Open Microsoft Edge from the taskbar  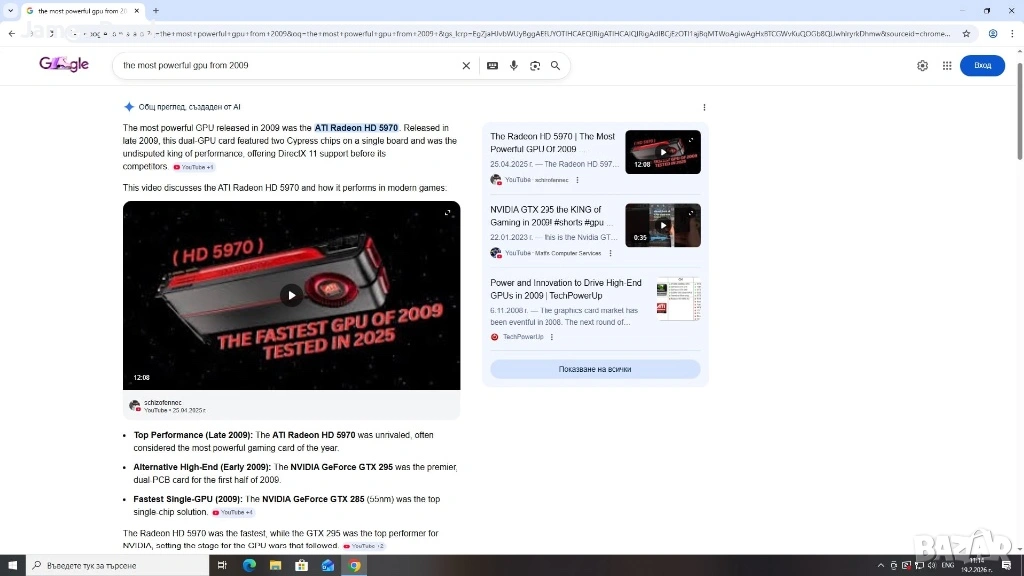point(250,565)
